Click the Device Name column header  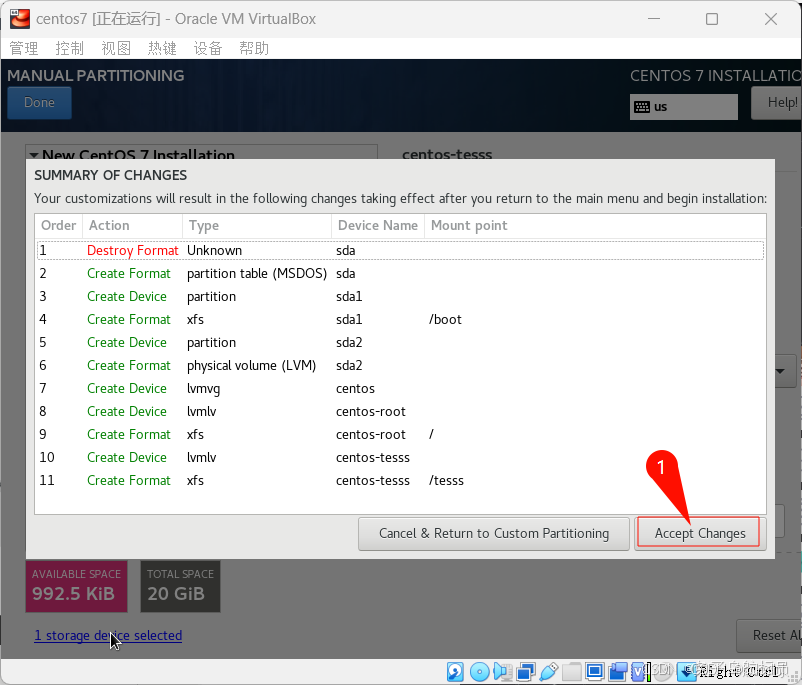tap(378, 226)
